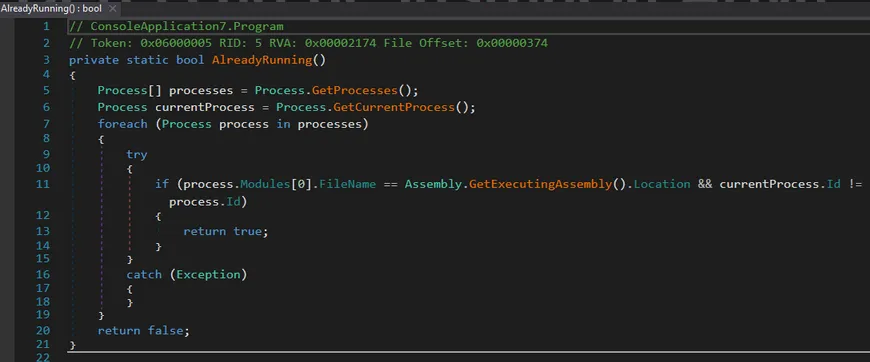
Task: Click the catch keyword
Action: click(x=144, y=274)
